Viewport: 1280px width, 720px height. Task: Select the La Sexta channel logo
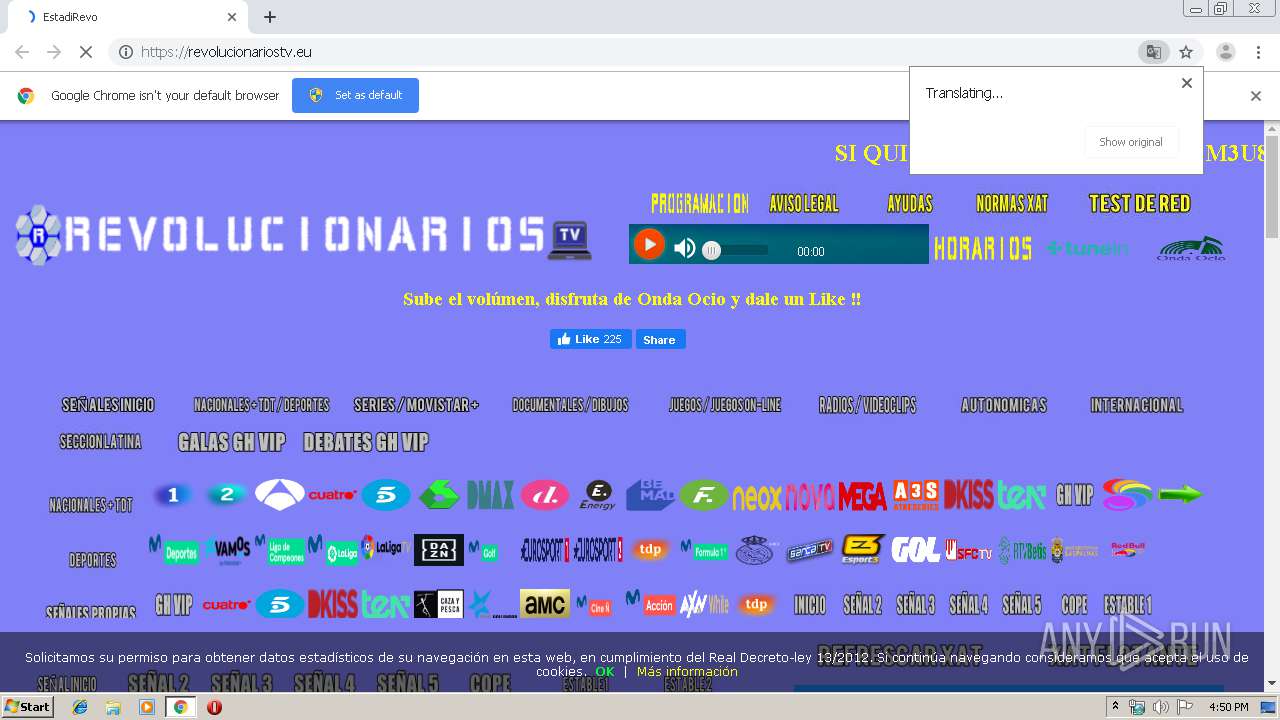439,495
